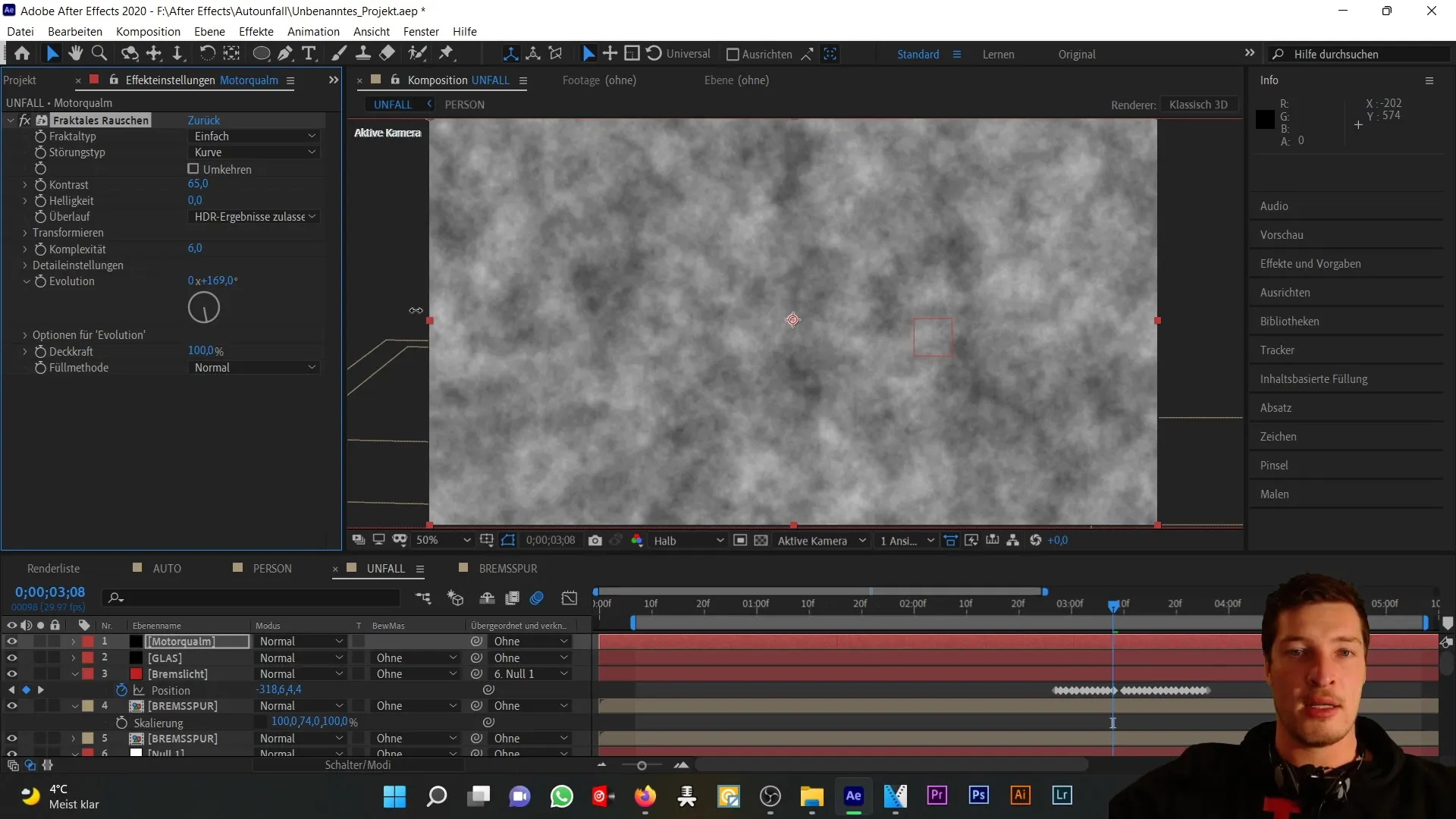Click the Inhaltsbasierte Füllung panel icon
The width and height of the screenshot is (1456, 819).
(1314, 378)
